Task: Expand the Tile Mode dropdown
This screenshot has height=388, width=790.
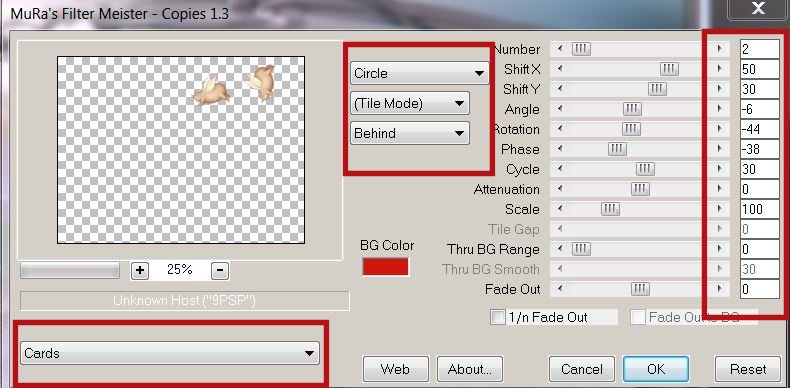Action: (x=410, y=103)
